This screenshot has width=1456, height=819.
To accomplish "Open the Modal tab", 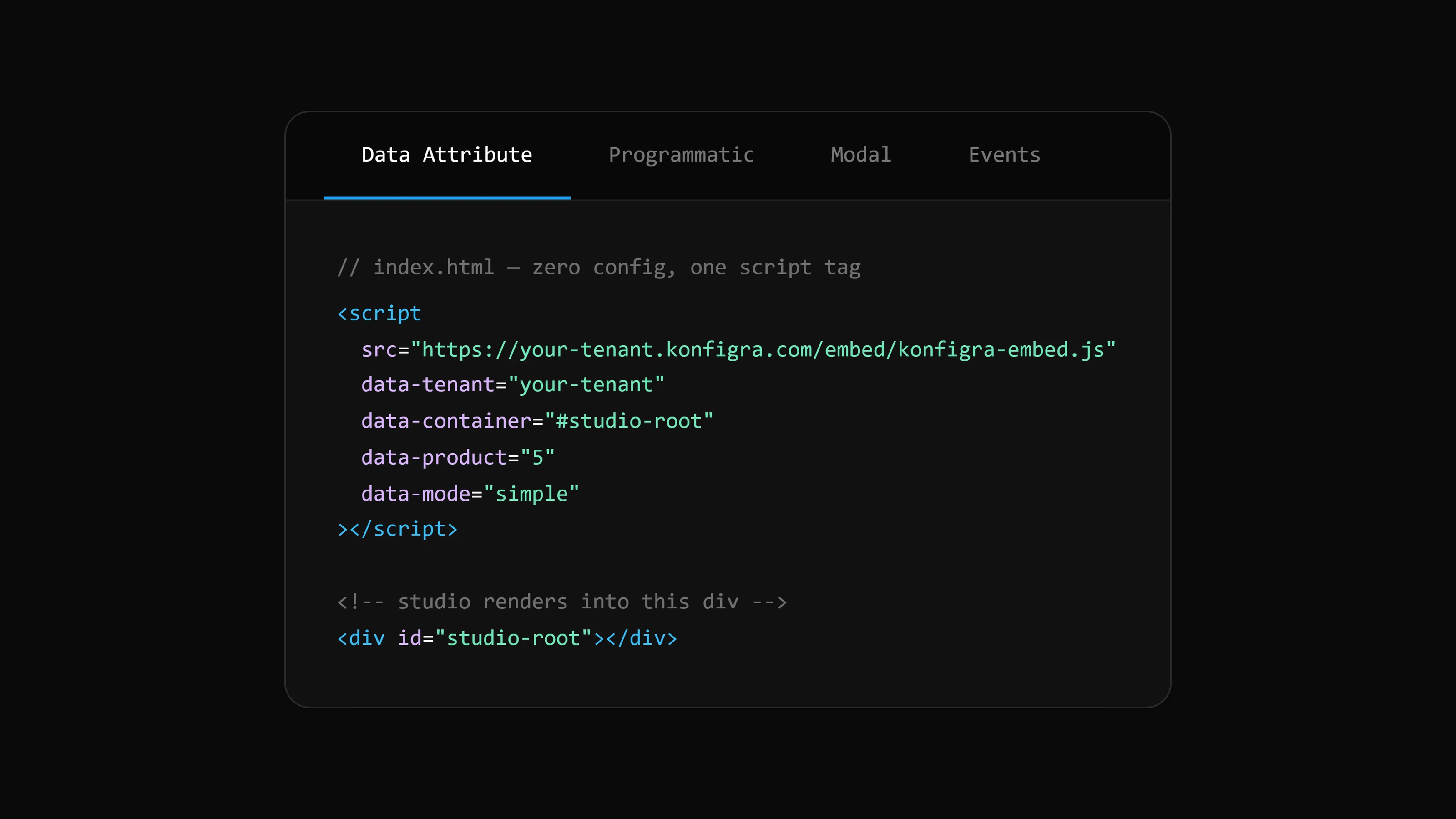I will click(861, 156).
